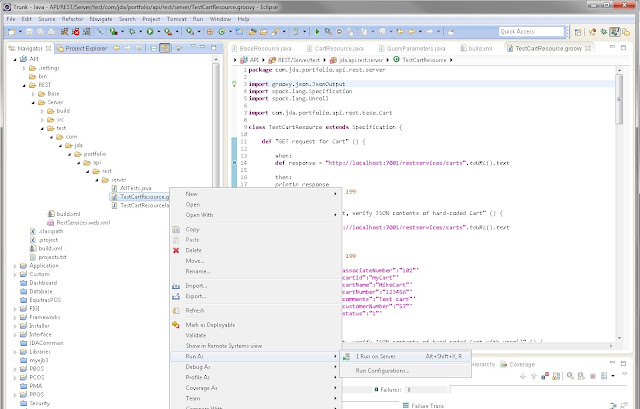Click the Open Perspective icon beside Quick Access
Viewport: 640px width, 409px height.
578,31
